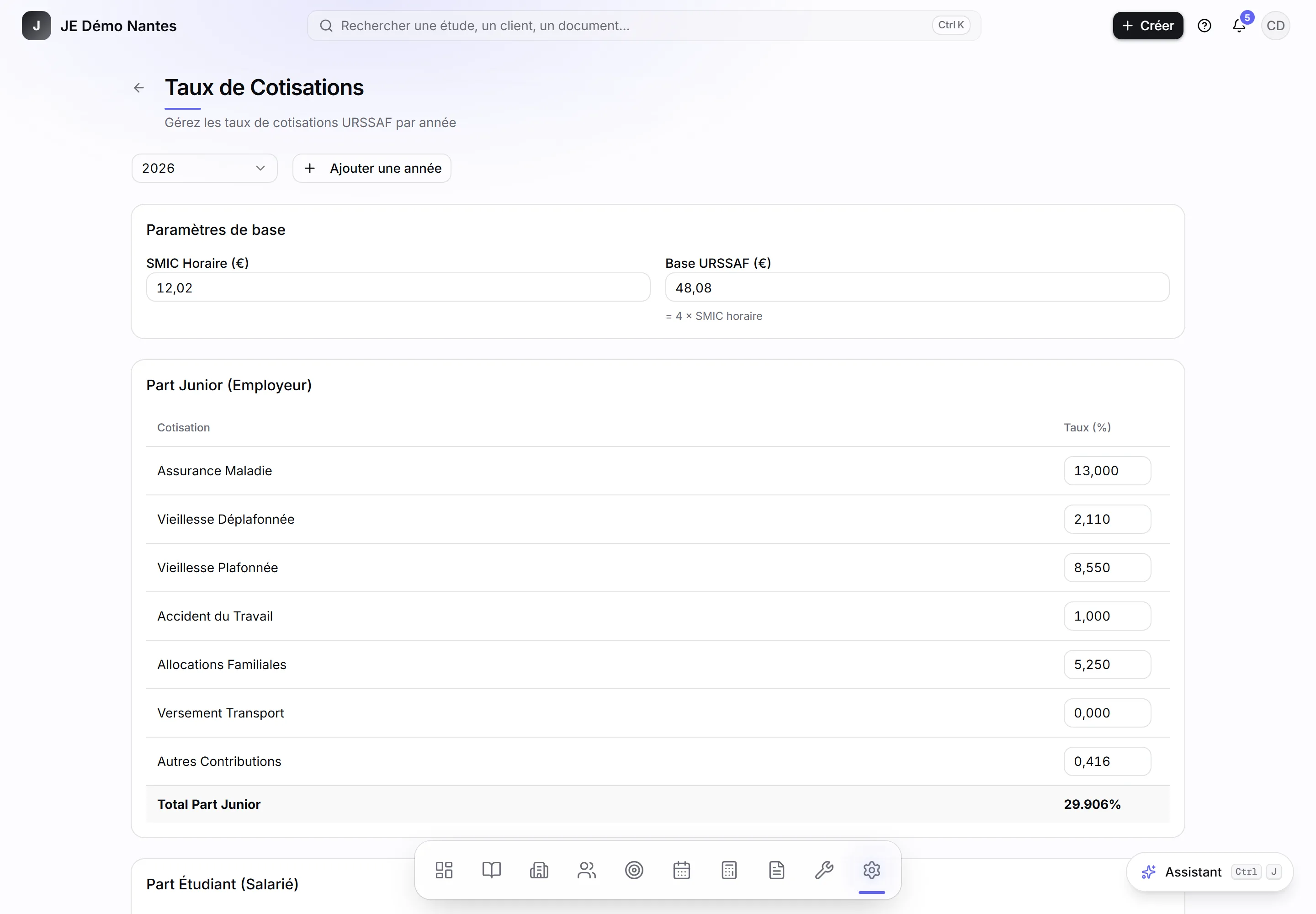This screenshot has width=1316, height=914.
Task: Open notifications bell icon
Action: pyautogui.click(x=1239, y=26)
